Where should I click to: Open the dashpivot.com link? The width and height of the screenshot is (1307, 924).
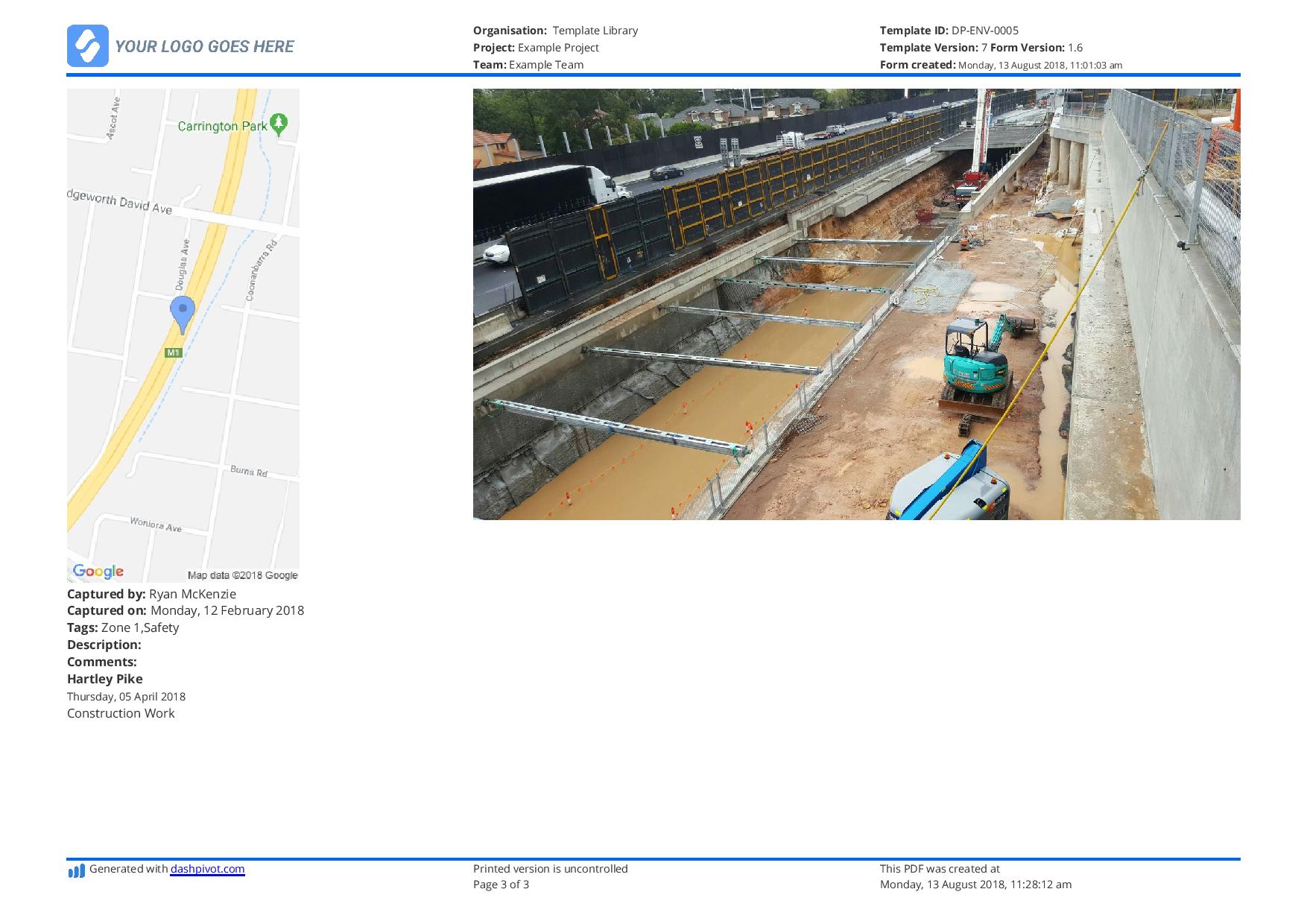[207, 869]
